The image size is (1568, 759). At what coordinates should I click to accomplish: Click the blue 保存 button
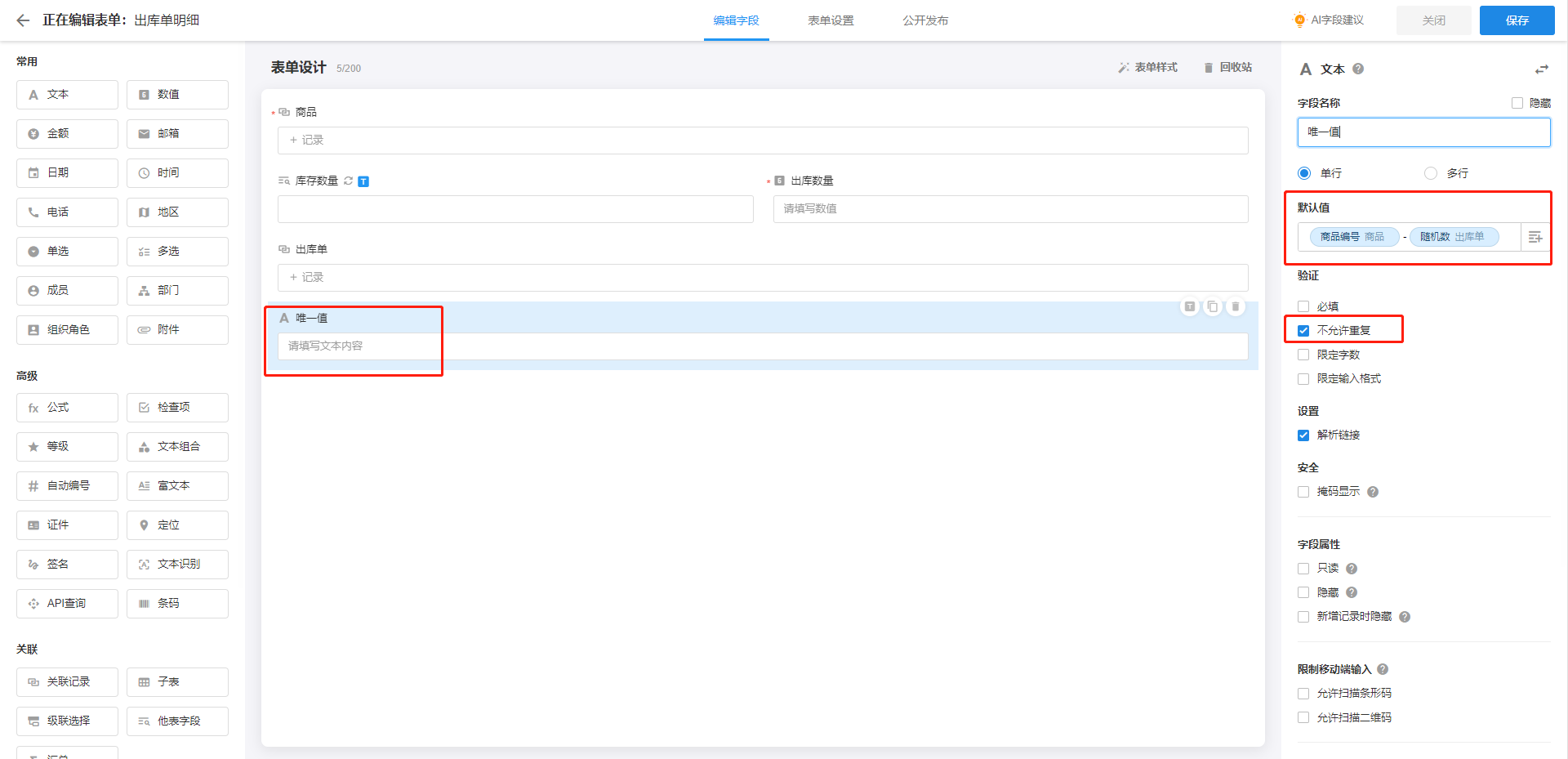tap(1517, 20)
